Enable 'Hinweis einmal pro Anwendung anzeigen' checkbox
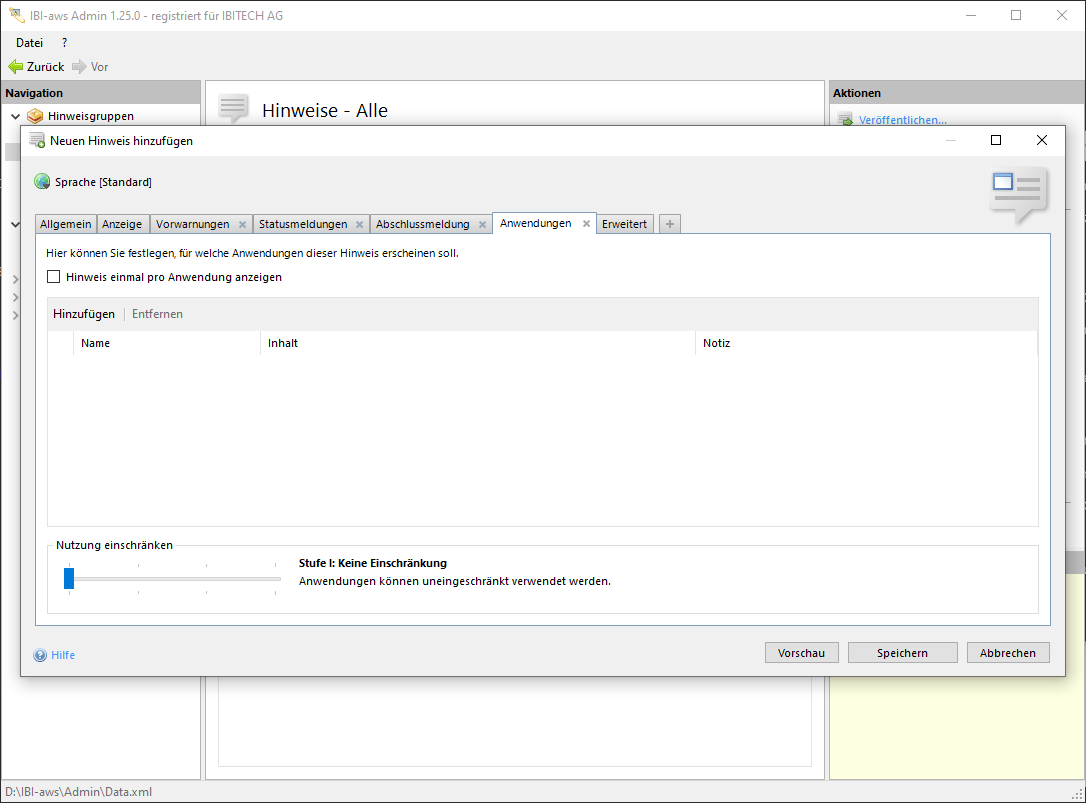Viewport: 1086px width, 803px height. pyautogui.click(x=54, y=277)
